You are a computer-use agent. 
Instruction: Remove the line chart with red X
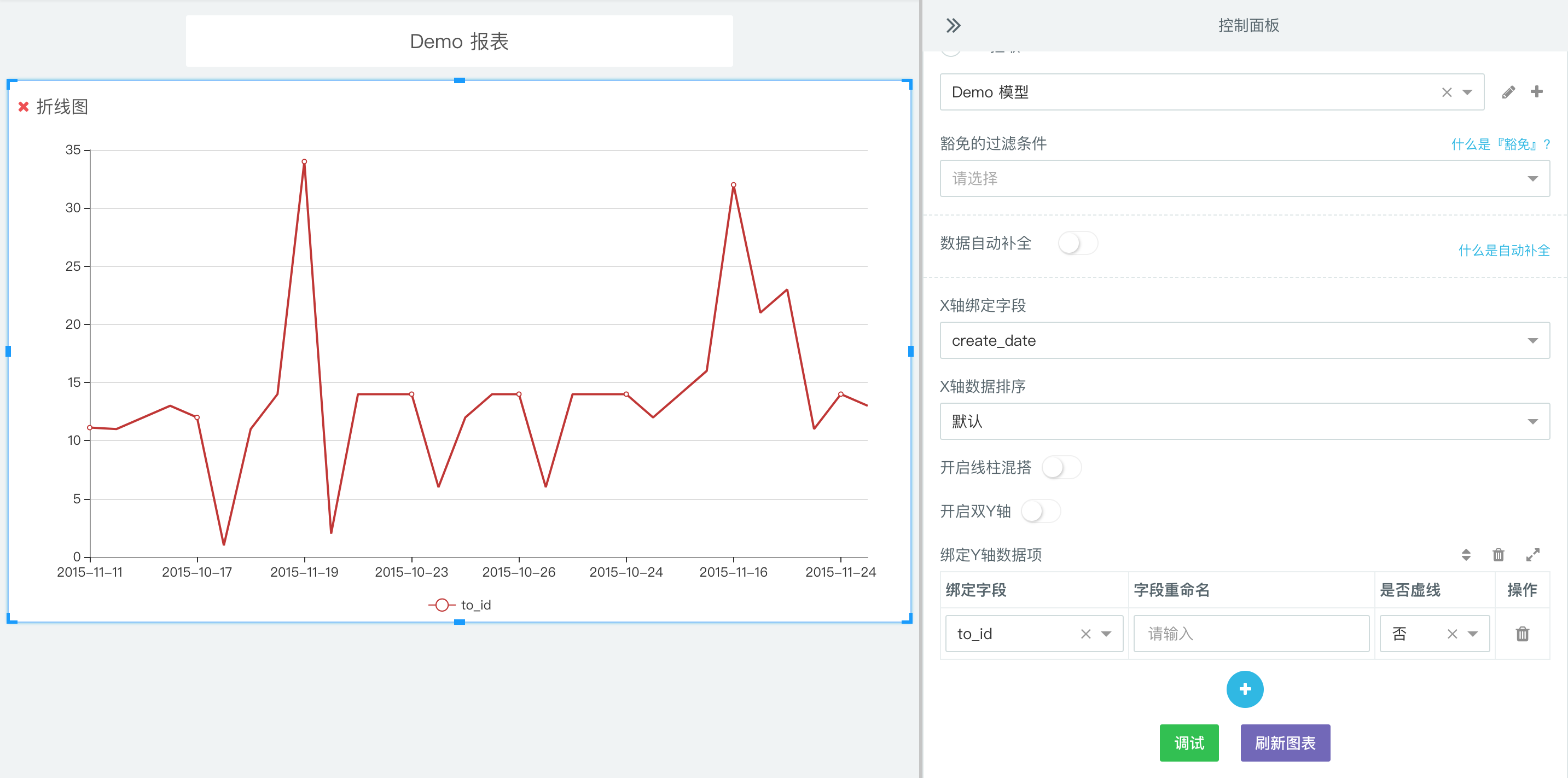click(x=24, y=107)
